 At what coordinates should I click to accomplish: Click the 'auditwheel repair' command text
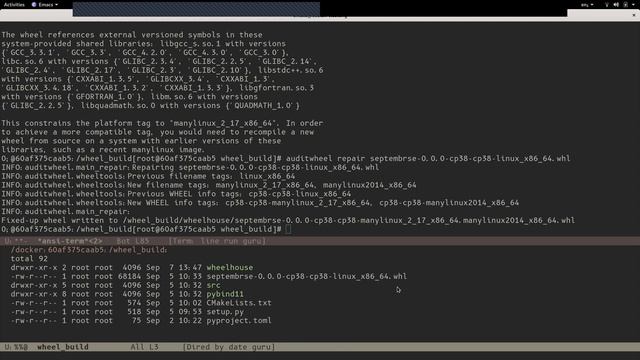[325, 158]
